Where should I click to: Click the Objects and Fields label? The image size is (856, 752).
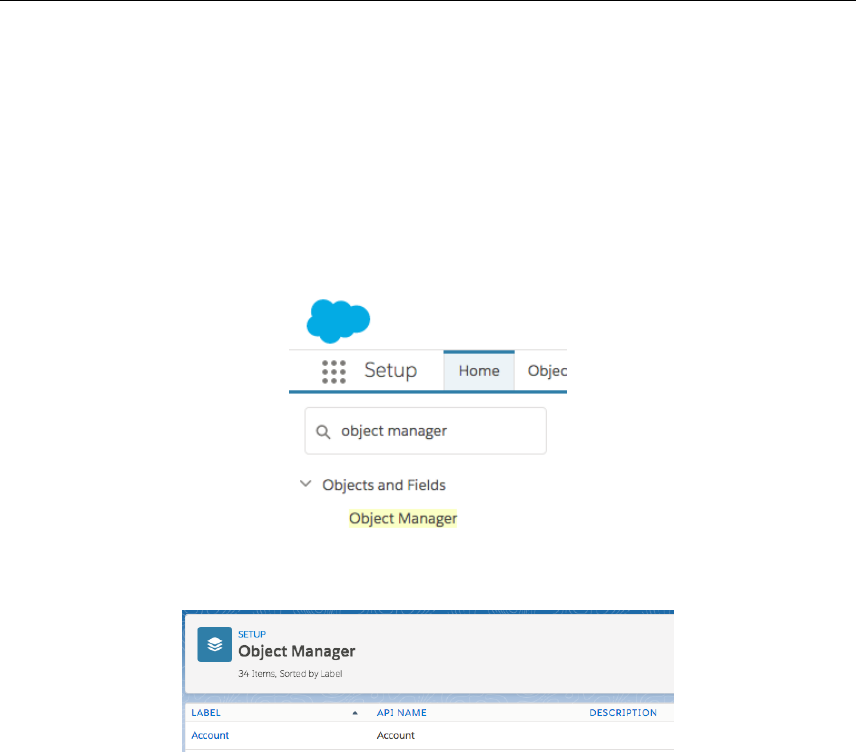click(x=384, y=485)
